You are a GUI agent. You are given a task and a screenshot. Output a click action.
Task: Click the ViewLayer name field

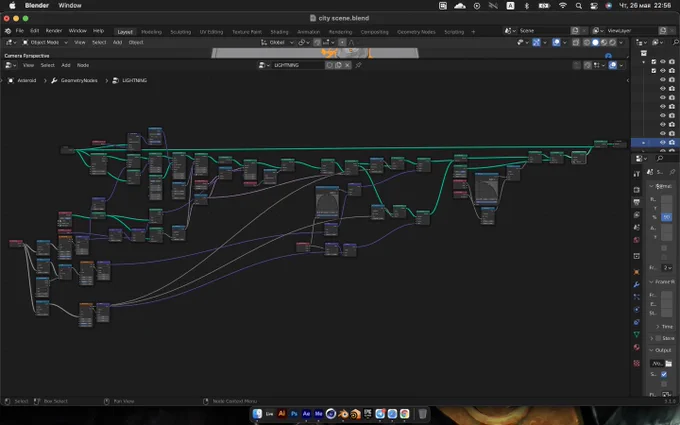coord(632,31)
